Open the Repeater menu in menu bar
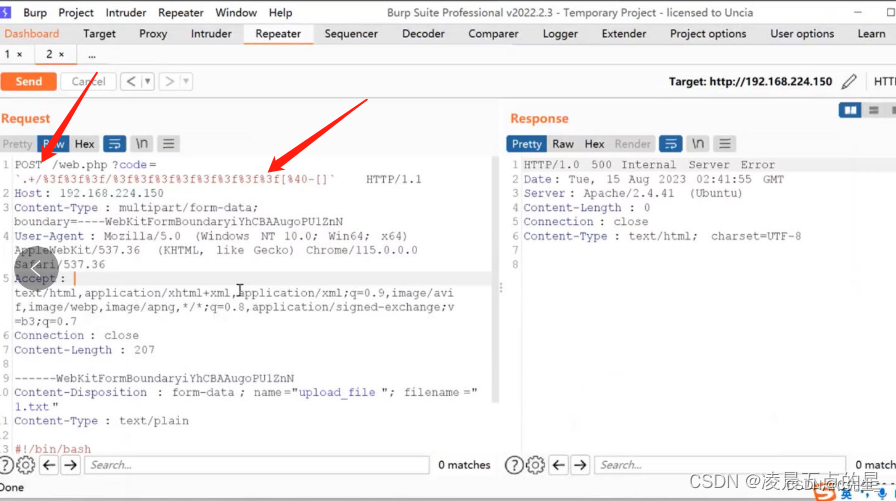 pyautogui.click(x=181, y=12)
